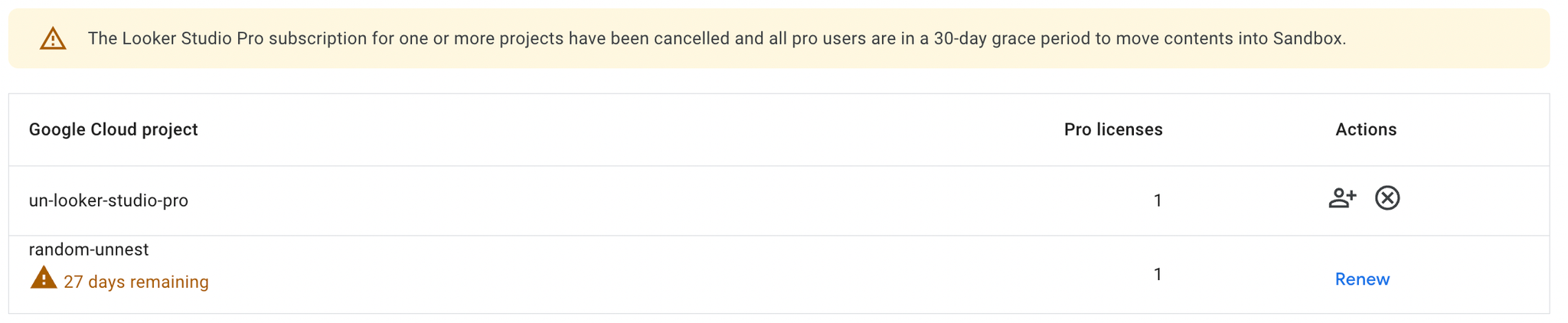Click "move contents" in the banner message
The width and height of the screenshot is (1568, 323).
coord(1174,38)
